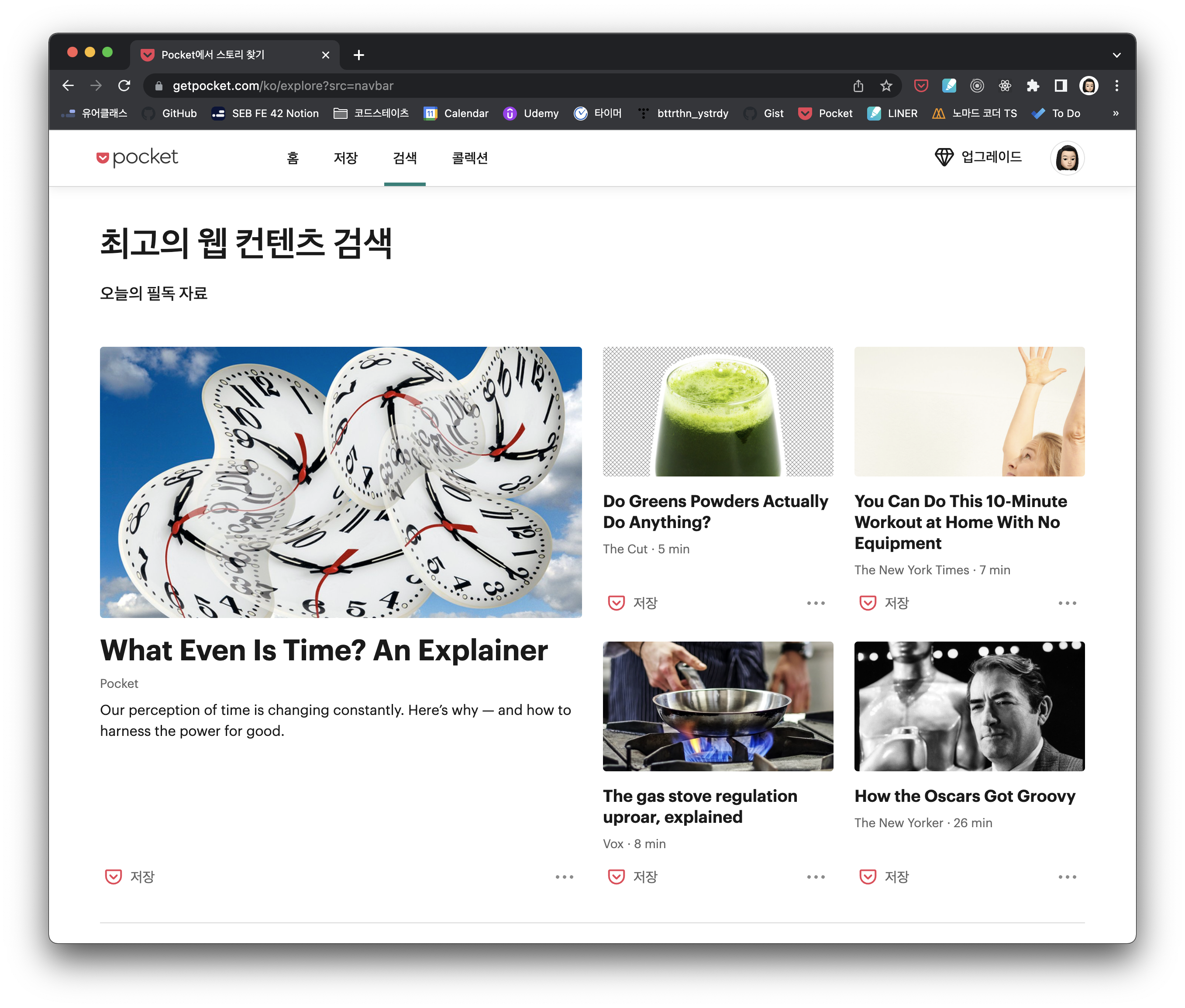Open Chrome profile avatar in toolbar
Viewport: 1185px width, 1008px height.
[1089, 86]
